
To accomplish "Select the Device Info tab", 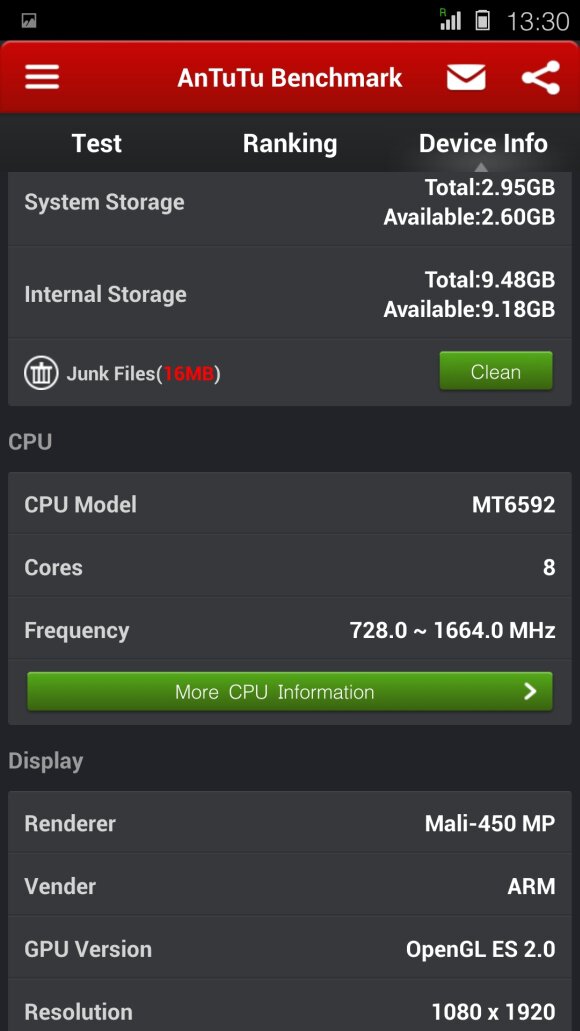I will point(483,143).
